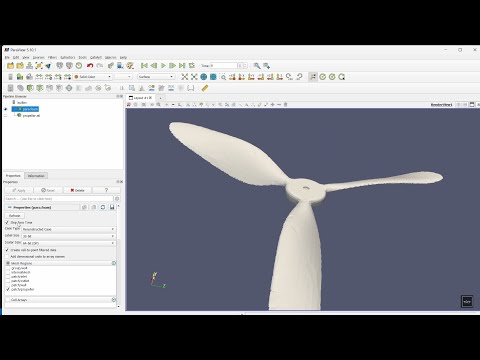Click the properties search input field
480x360 pixels.
pos(59,199)
